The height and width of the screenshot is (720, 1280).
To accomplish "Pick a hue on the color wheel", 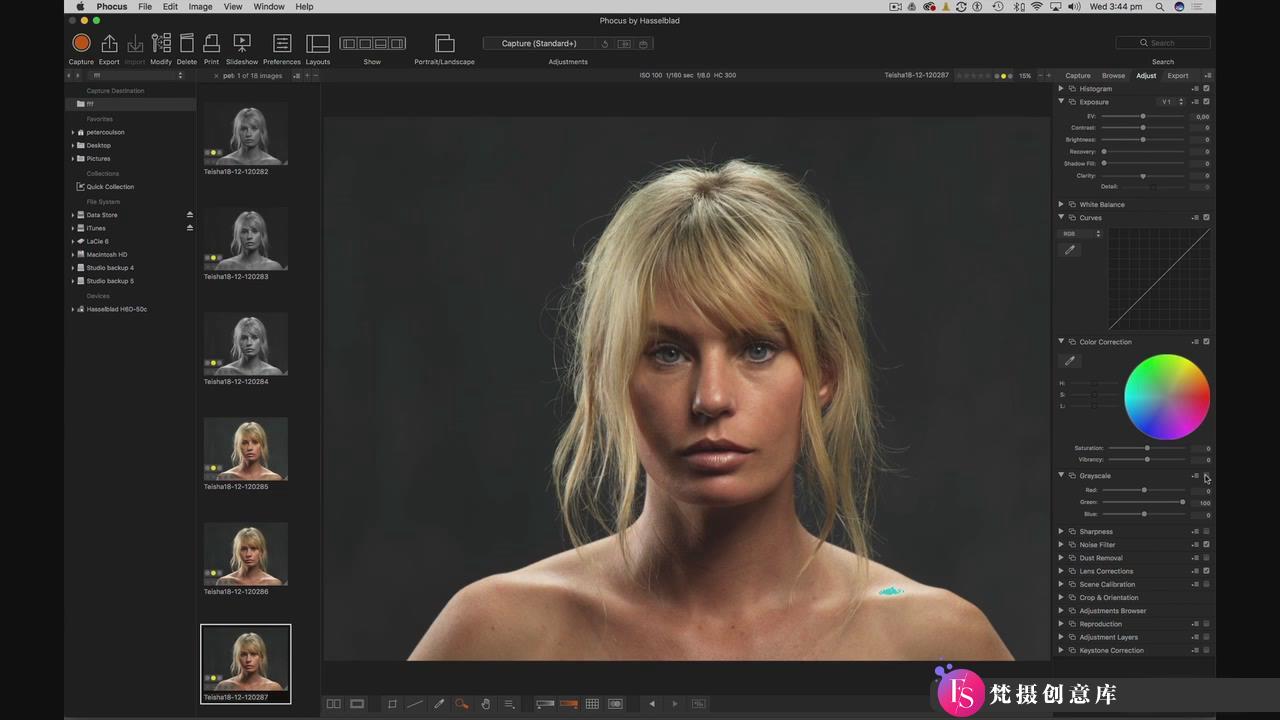I will tap(1167, 397).
